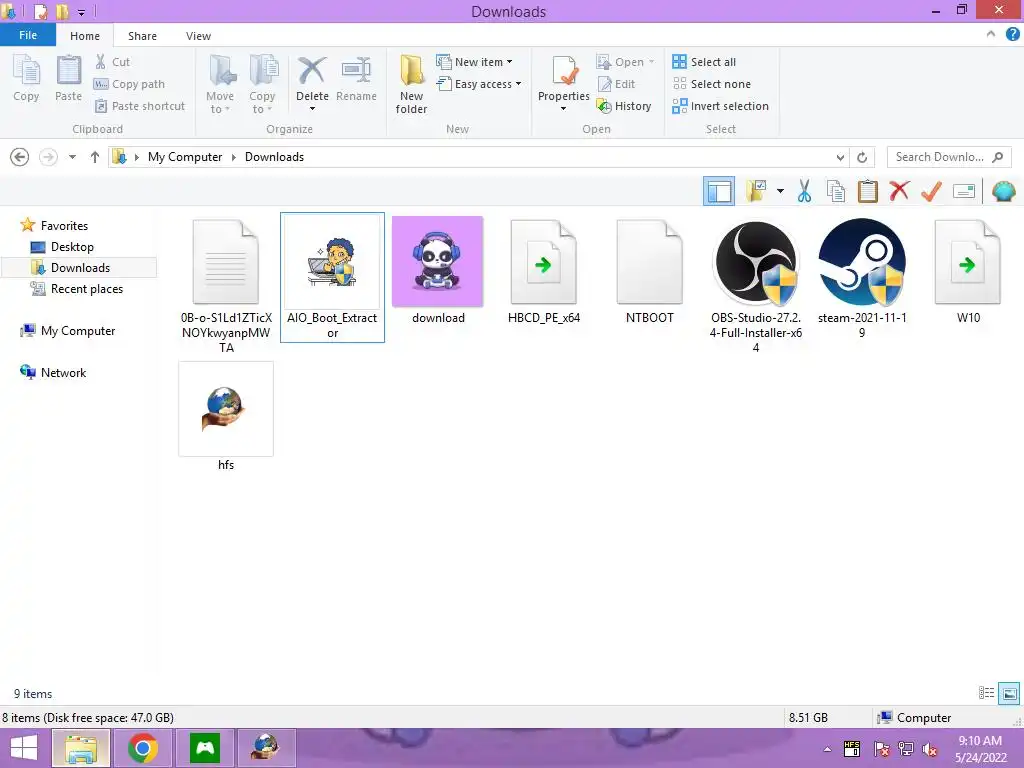Image resolution: width=1024 pixels, height=768 pixels.
Task: Select the W10 file
Action: coord(968,272)
